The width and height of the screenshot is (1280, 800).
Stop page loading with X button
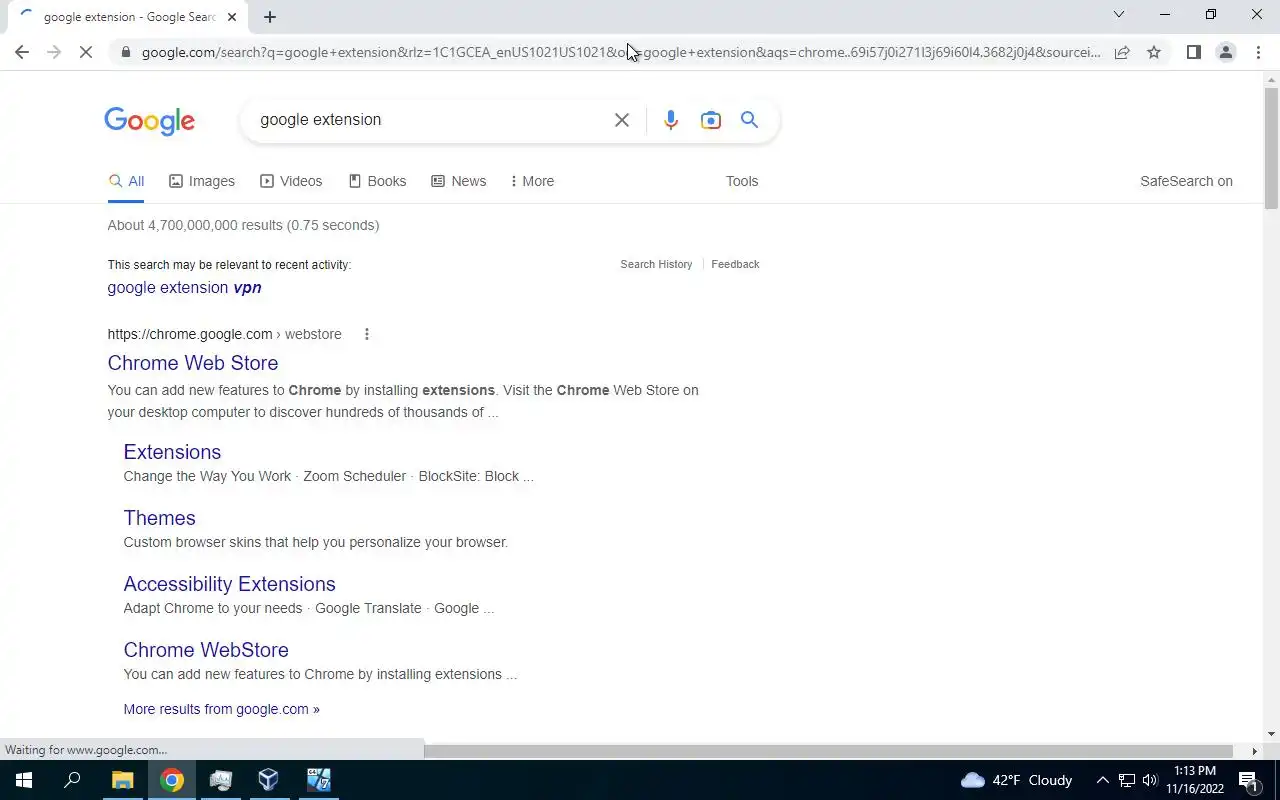86,52
